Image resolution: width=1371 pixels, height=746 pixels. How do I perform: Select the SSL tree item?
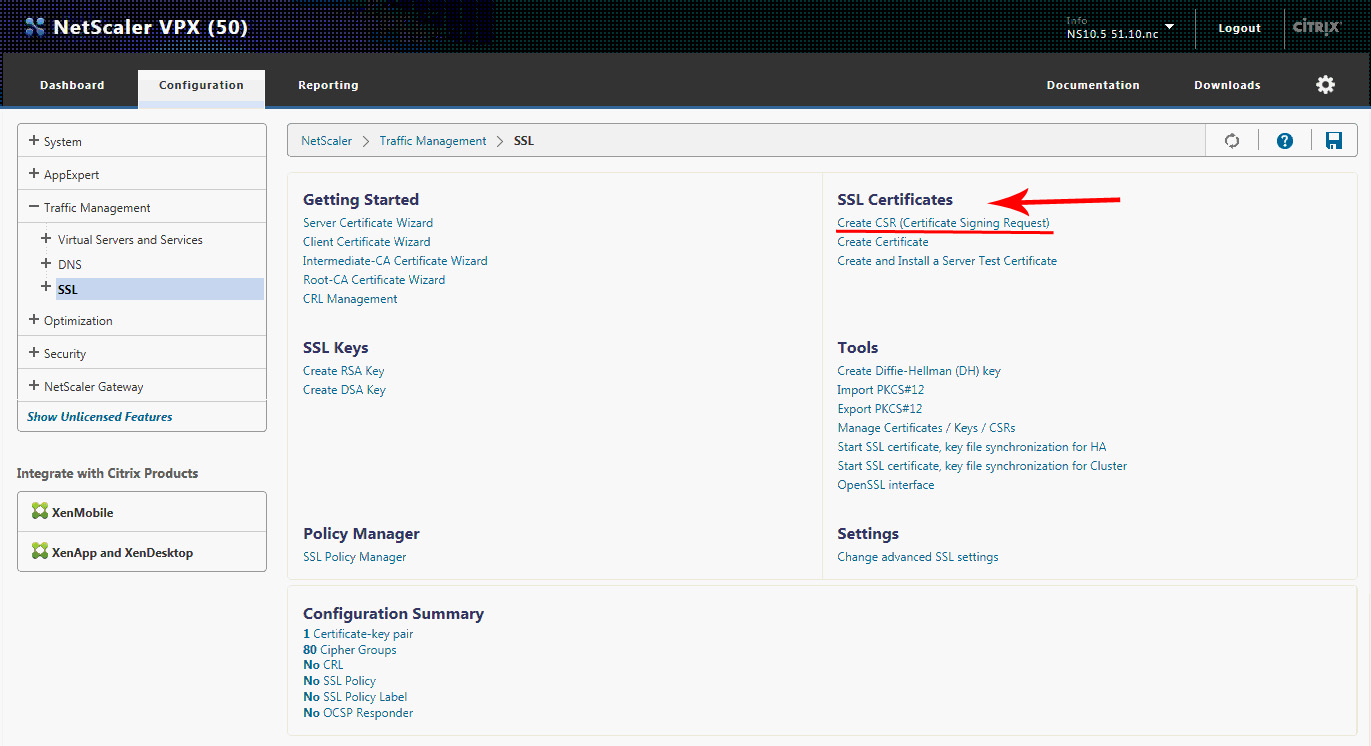[x=67, y=290]
